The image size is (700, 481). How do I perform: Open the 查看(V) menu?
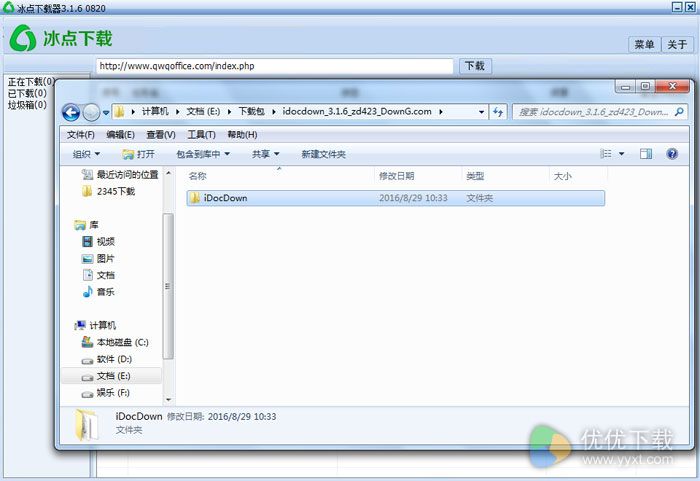point(161,134)
